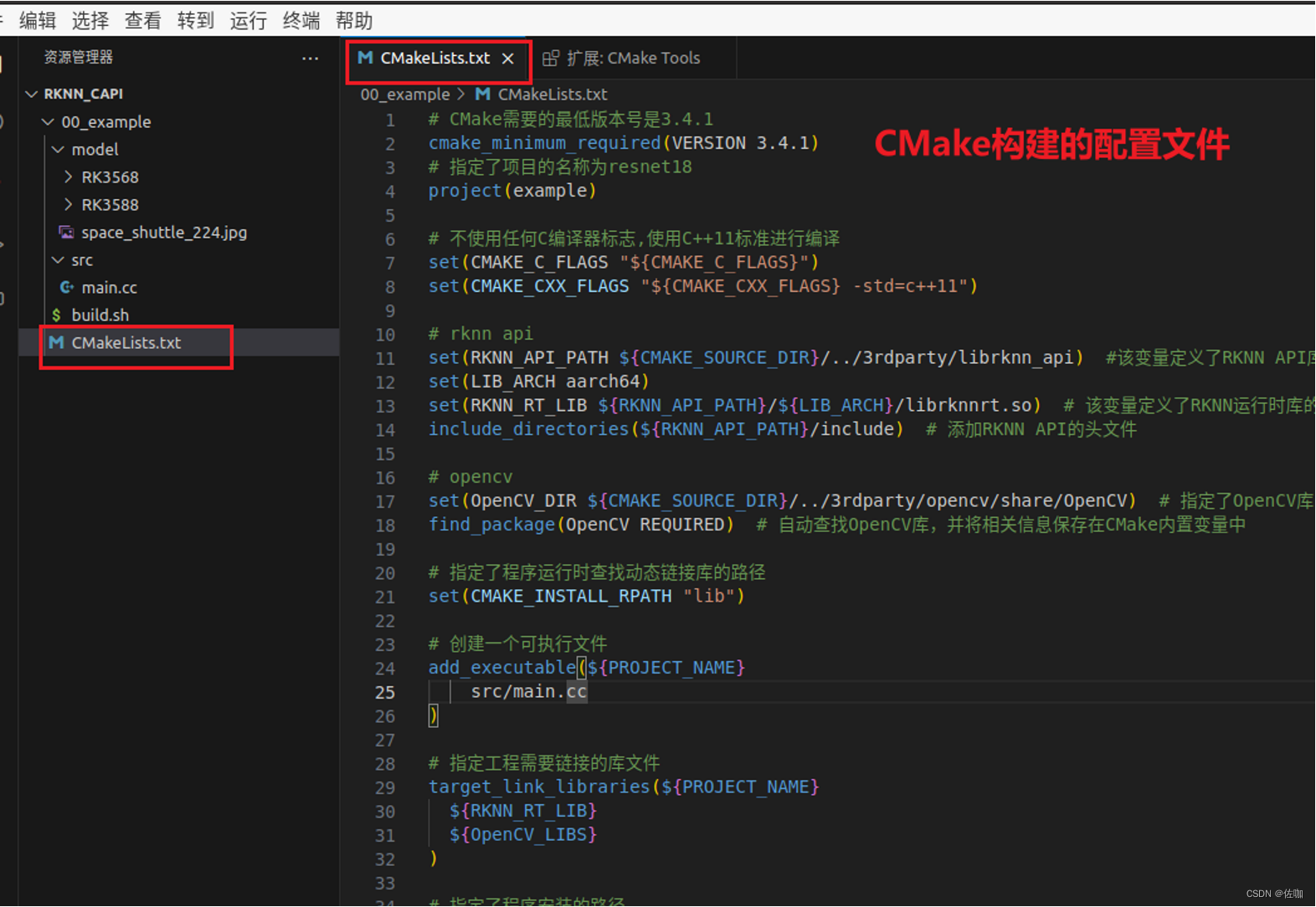Click include_directories on line 14
The image size is (1316, 907).
coord(528,429)
